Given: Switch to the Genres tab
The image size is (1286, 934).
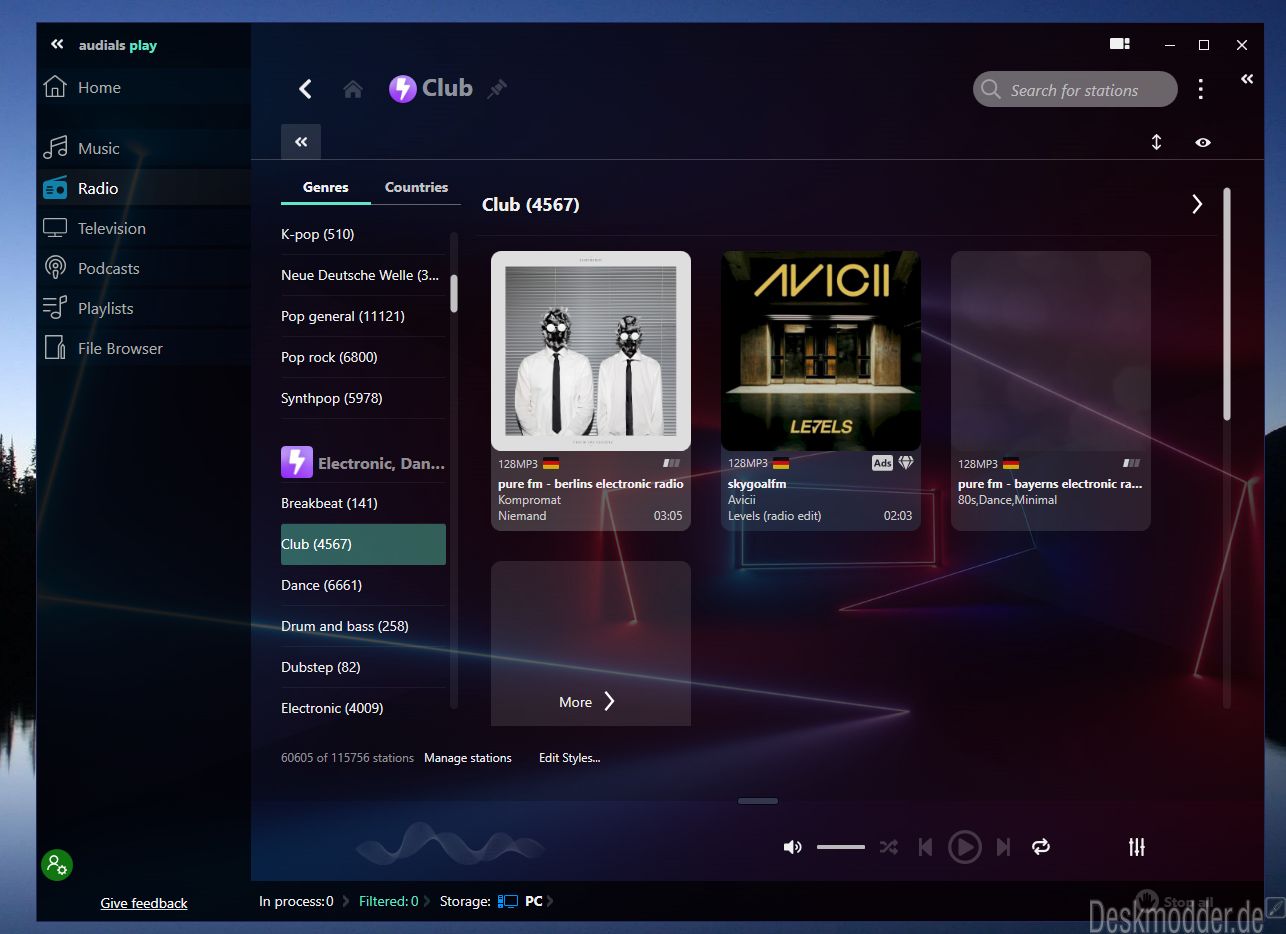Looking at the screenshot, I should pos(326,187).
